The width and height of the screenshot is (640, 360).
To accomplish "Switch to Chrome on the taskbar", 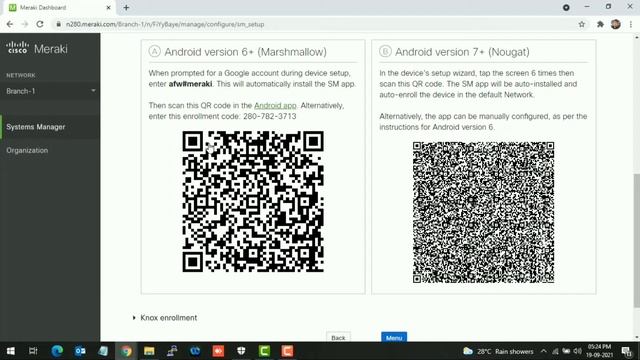I will [126, 351].
